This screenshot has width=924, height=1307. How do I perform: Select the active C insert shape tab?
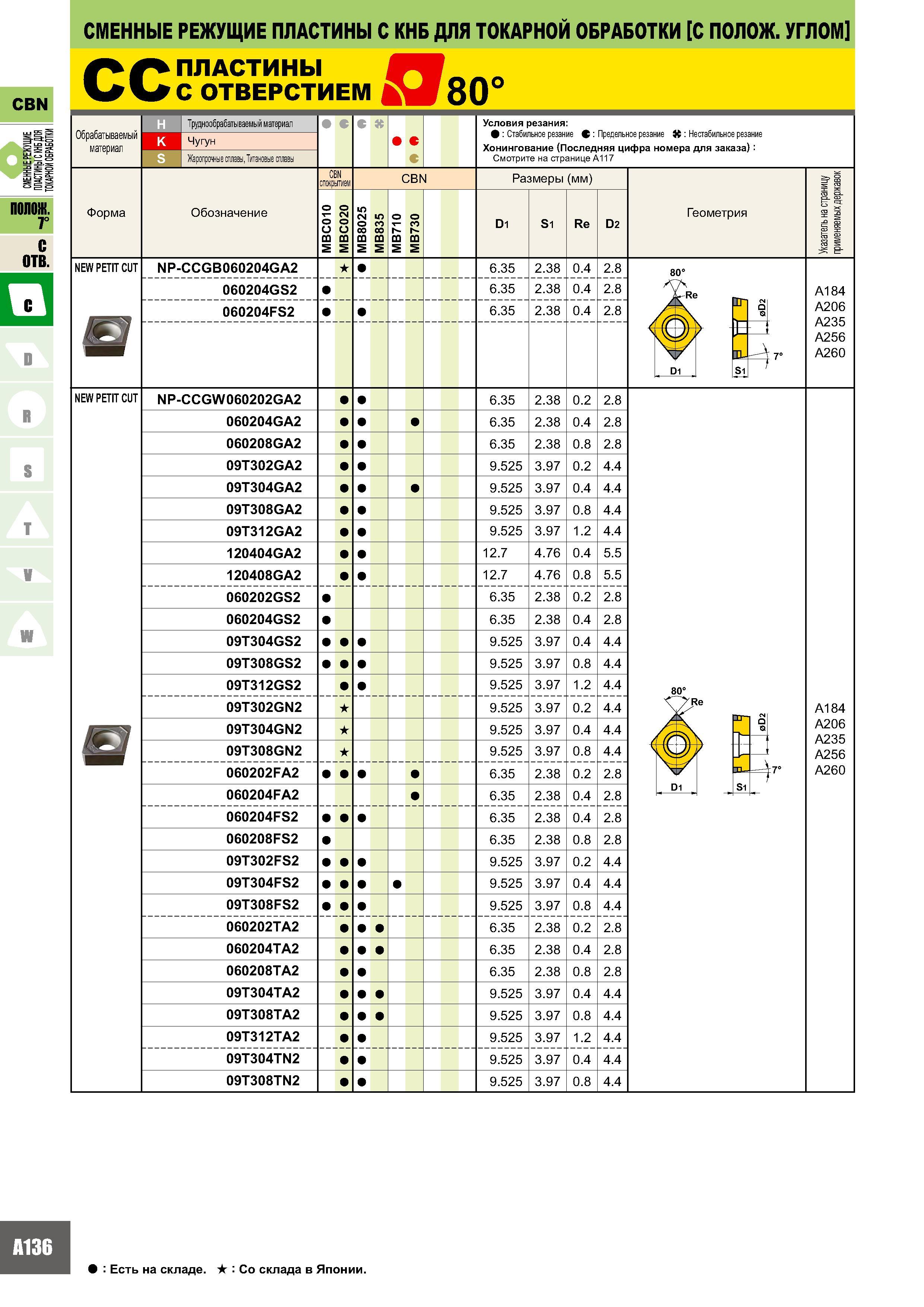[27, 300]
